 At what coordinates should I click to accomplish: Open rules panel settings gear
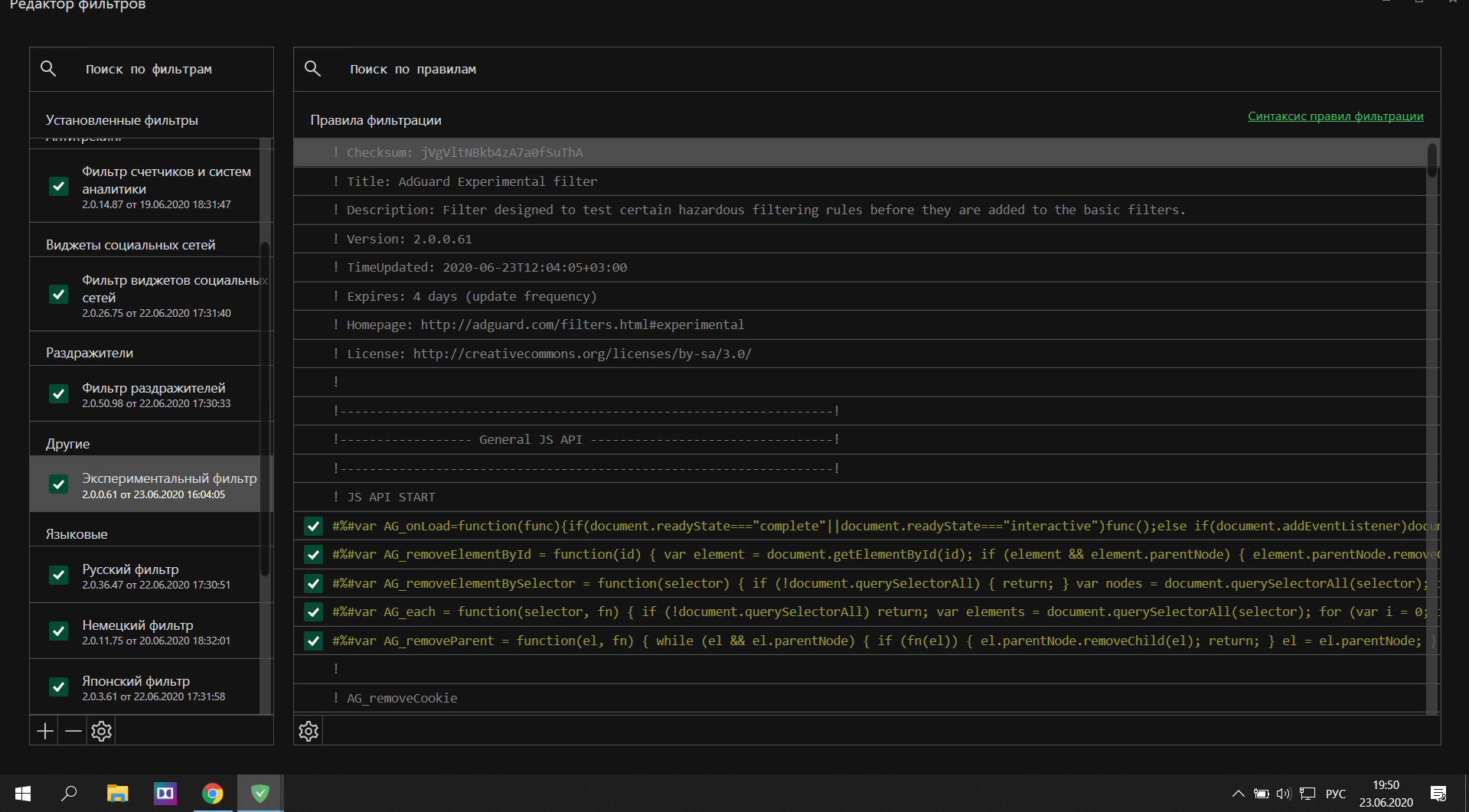click(x=308, y=731)
